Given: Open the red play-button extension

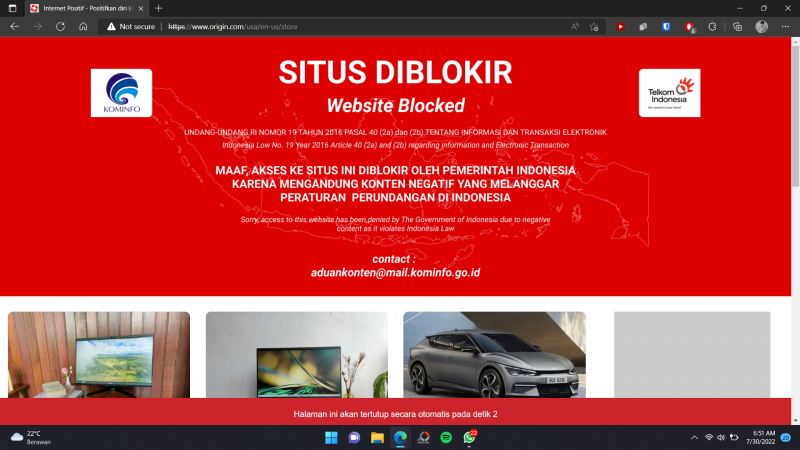Looking at the screenshot, I should [x=620, y=27].
